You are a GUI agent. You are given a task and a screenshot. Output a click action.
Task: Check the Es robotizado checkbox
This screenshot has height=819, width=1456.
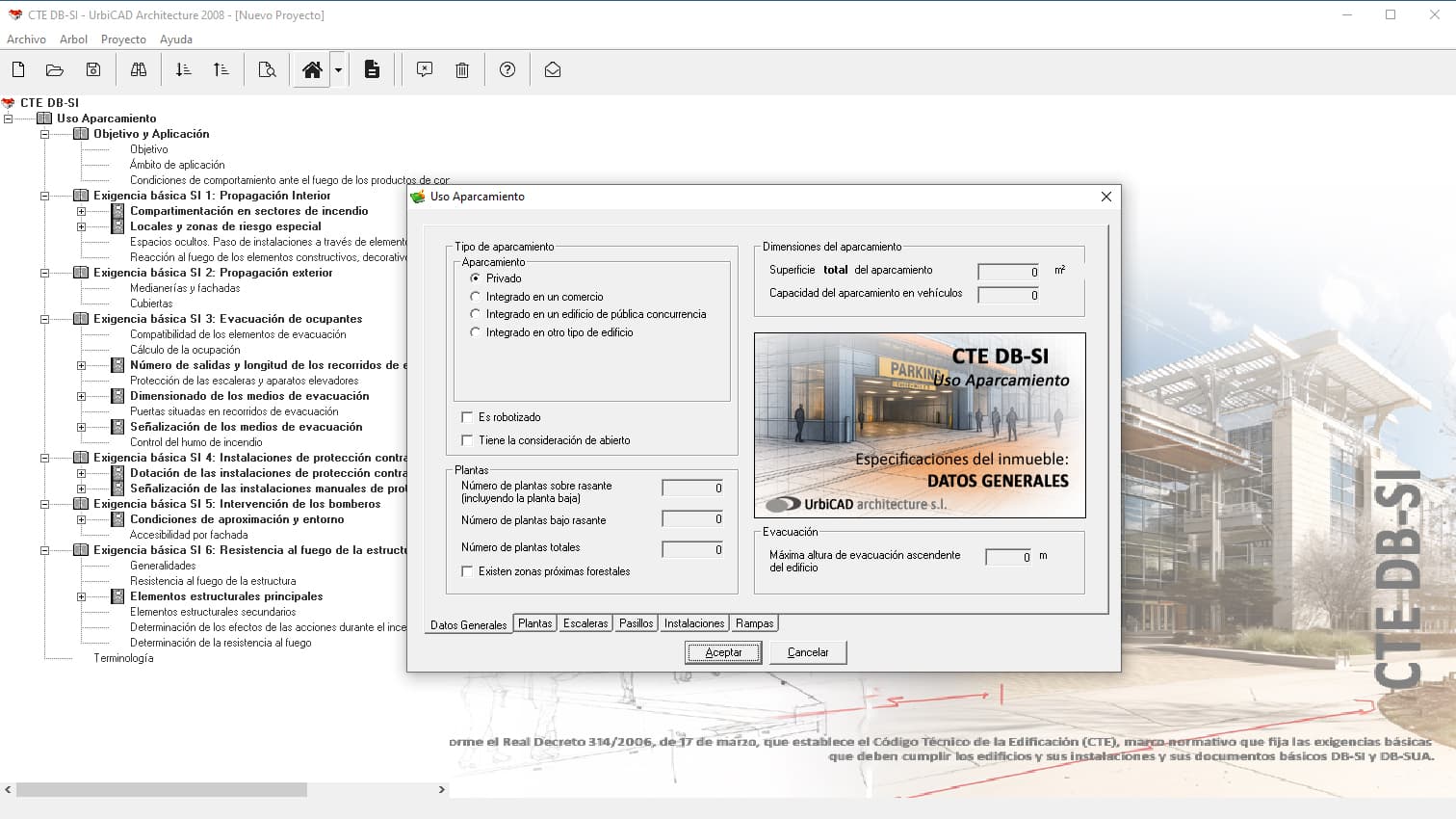pyautogui.click(x=467, y=417)
